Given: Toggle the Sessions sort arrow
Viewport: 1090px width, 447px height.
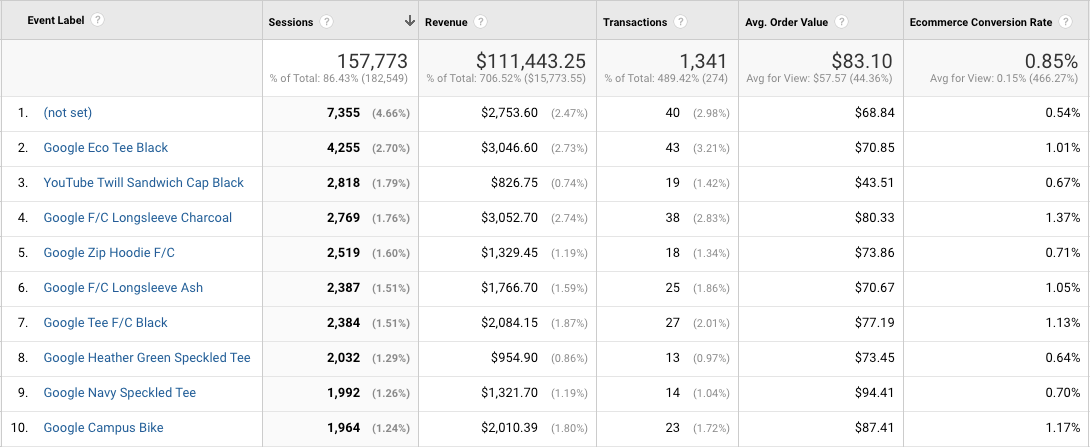Looking at the screenshot, I should (409, 21).
